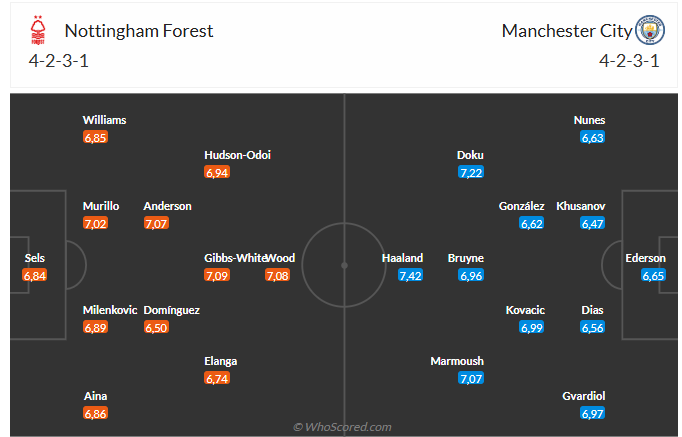Select goalkeeper Sels' 6,84 rating
682x437 pixels.
[x=35, y=275]
